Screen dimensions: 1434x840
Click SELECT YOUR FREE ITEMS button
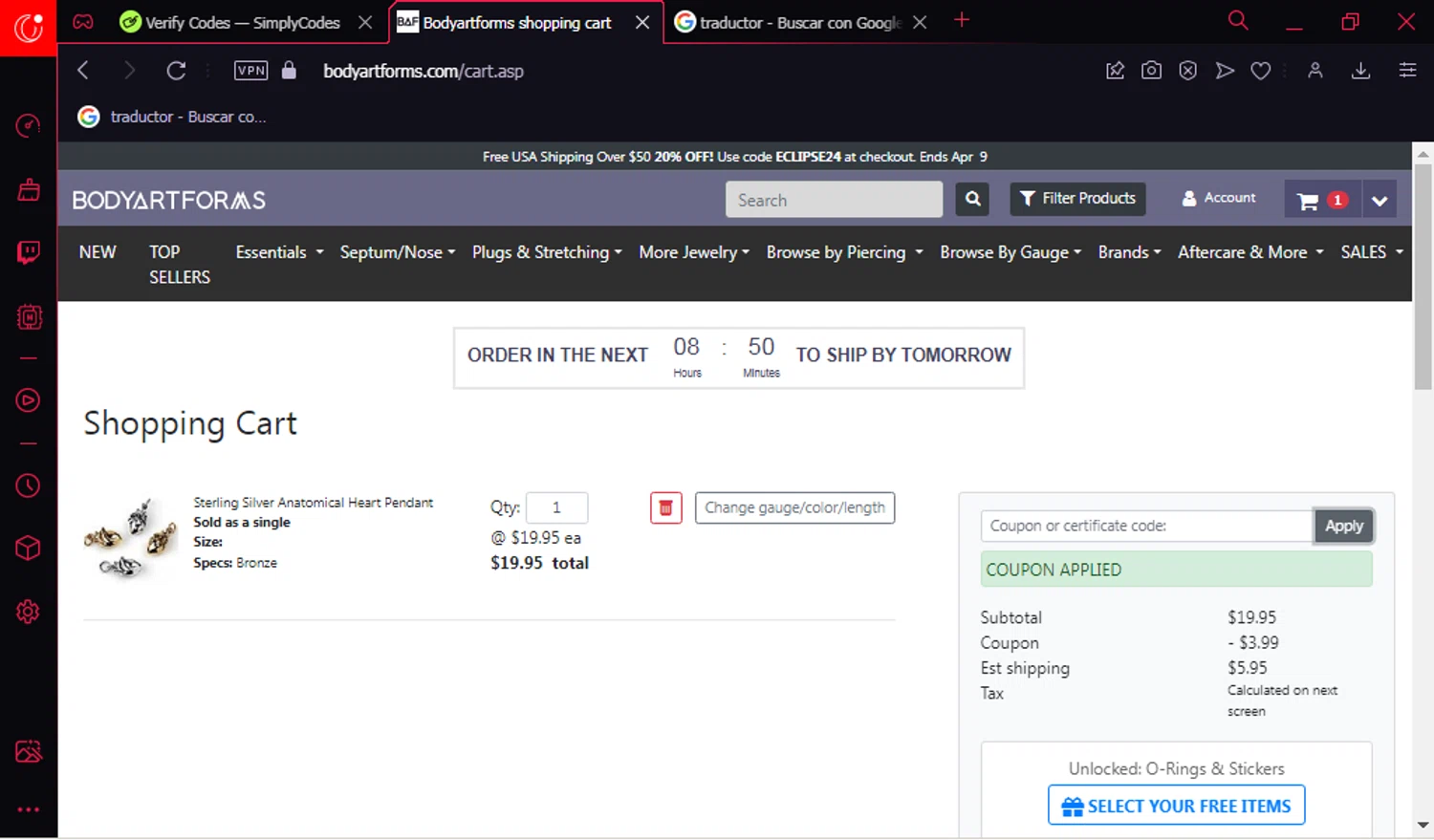(x=1177, y=806)
